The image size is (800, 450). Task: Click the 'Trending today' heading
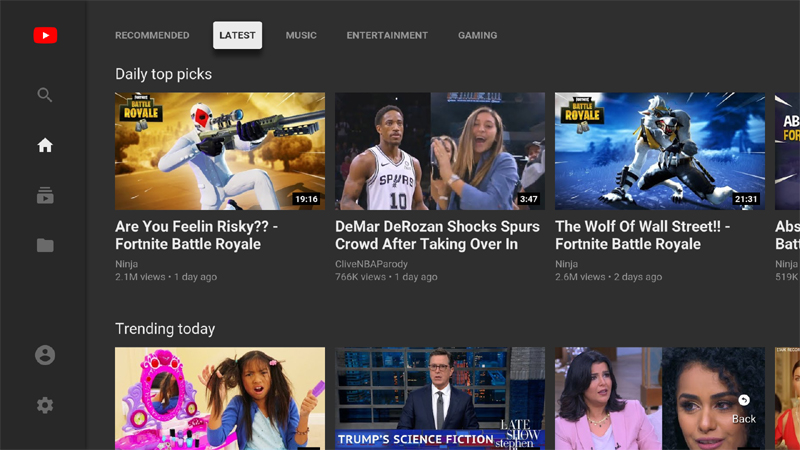point(165,329)
